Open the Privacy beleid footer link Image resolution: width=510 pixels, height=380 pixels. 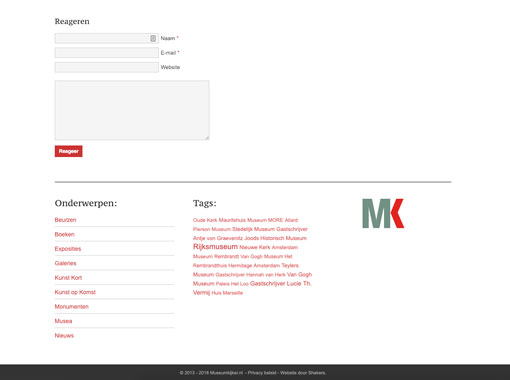click(x=262, y=373)
